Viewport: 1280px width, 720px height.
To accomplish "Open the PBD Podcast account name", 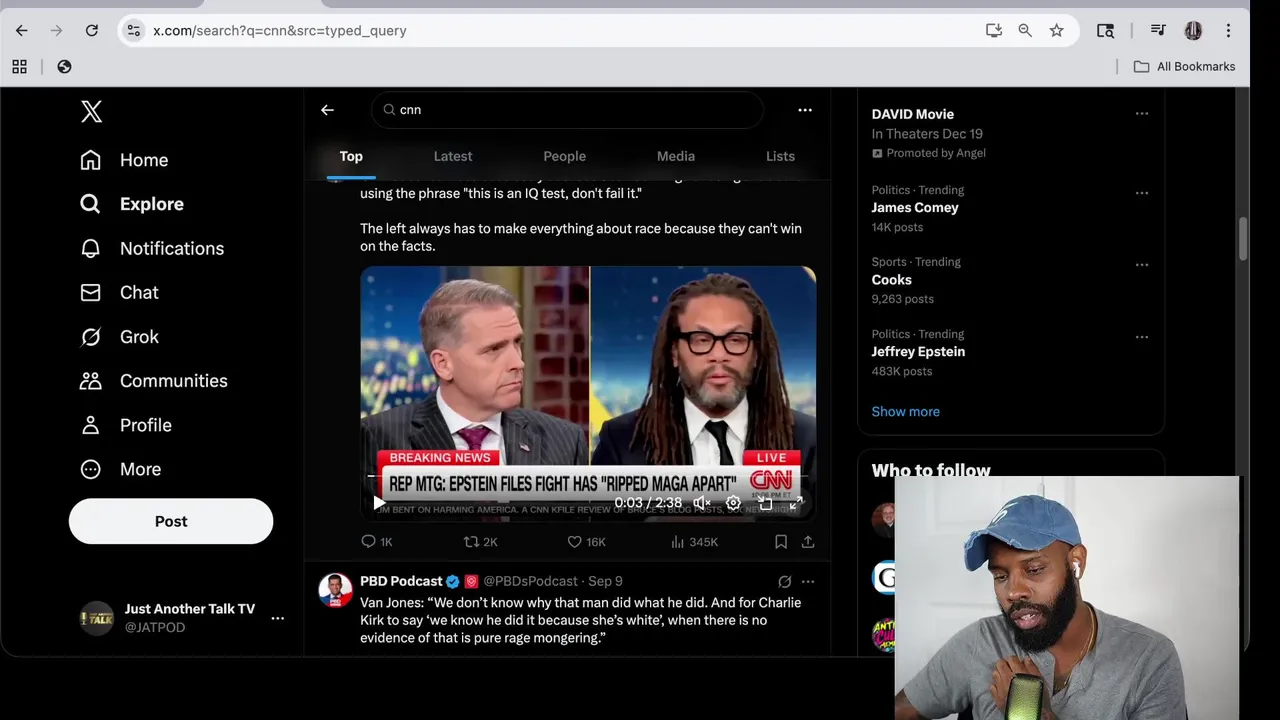I will 401,581.
